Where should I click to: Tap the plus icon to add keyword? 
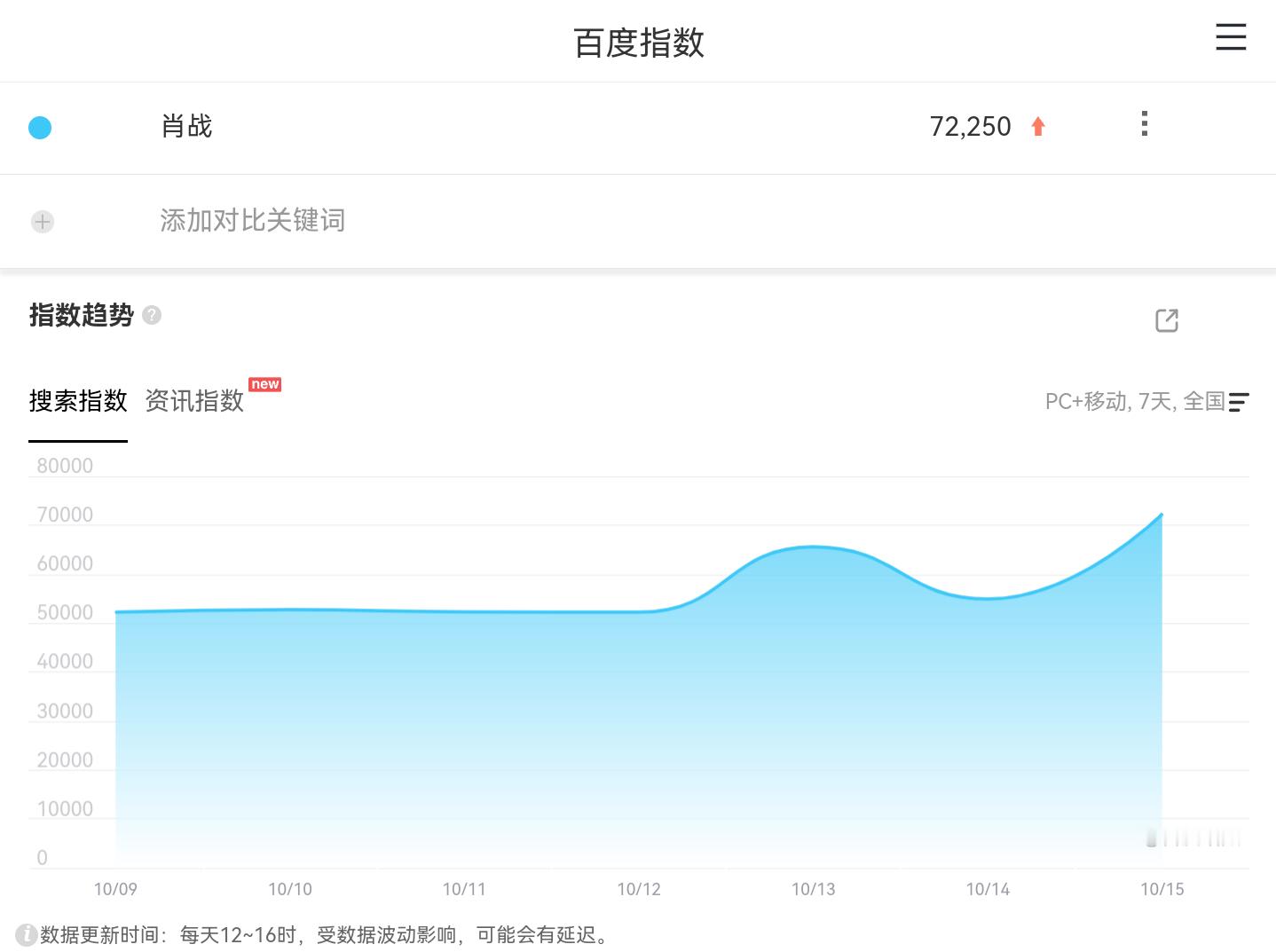pos(43,221)
